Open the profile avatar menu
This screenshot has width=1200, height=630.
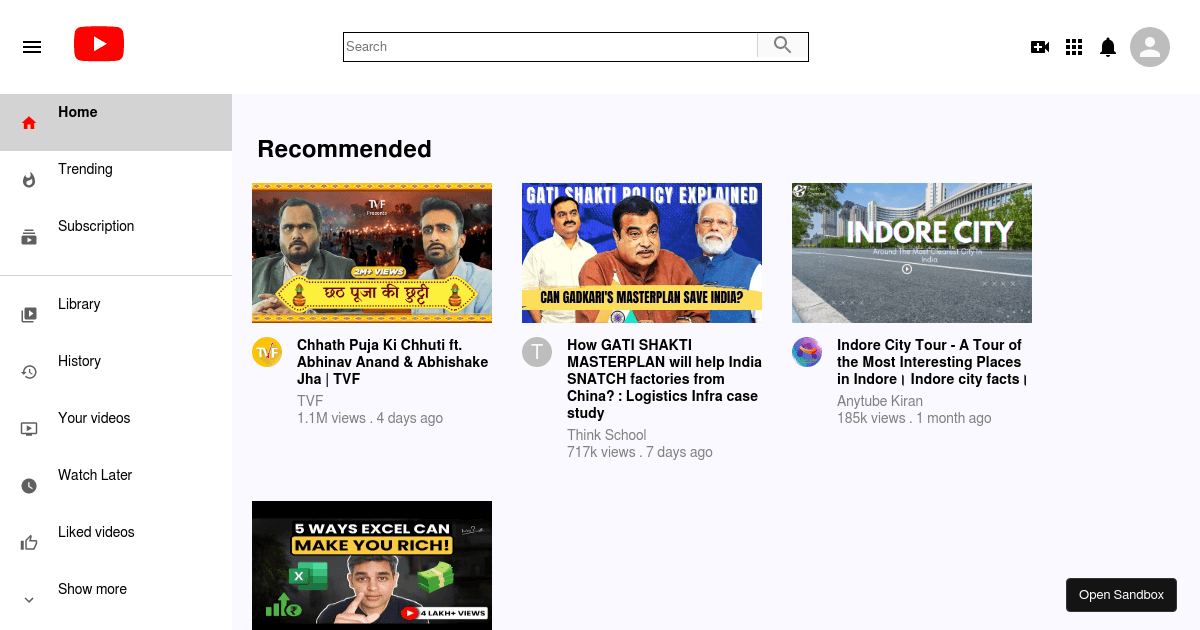point(1150,47)
